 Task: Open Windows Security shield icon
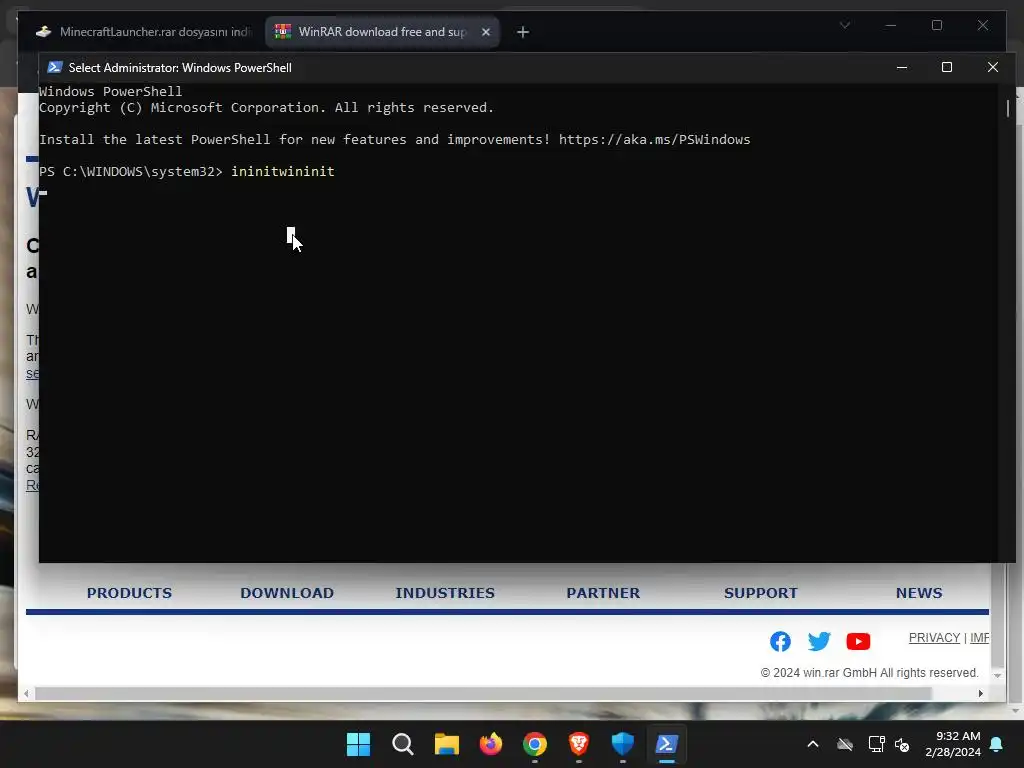pyautogui.click(x=622, y=744)
